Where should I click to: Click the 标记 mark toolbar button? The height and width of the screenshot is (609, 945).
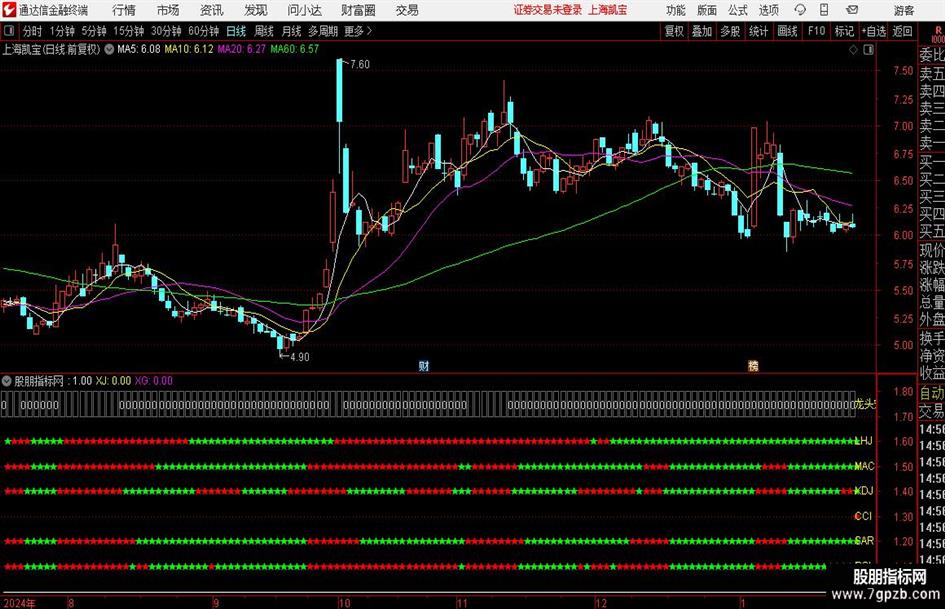tap(844, 31)
